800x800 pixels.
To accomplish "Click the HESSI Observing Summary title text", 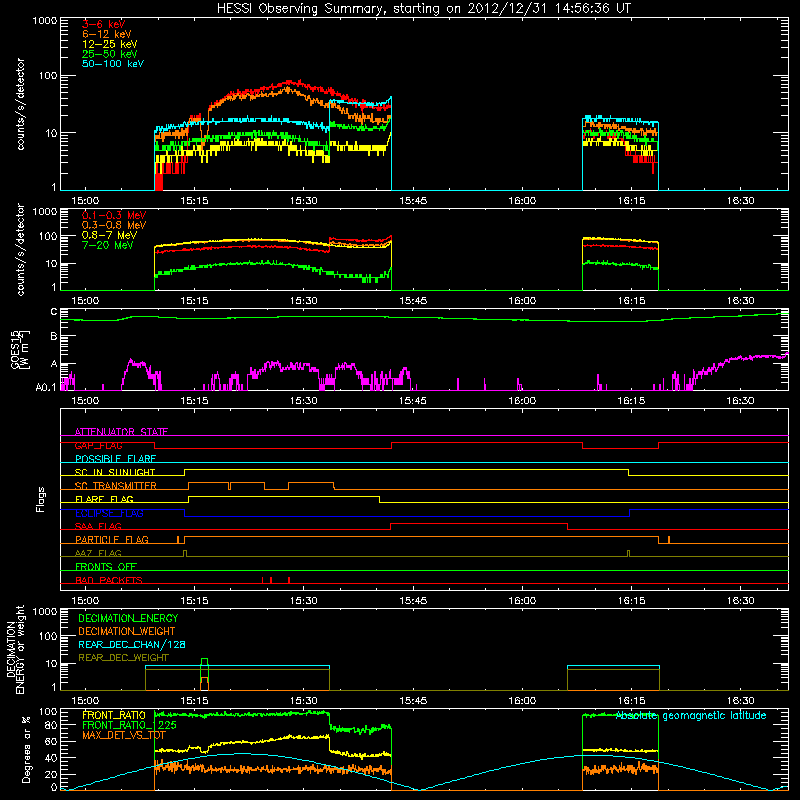I will [x=424, y=9].
